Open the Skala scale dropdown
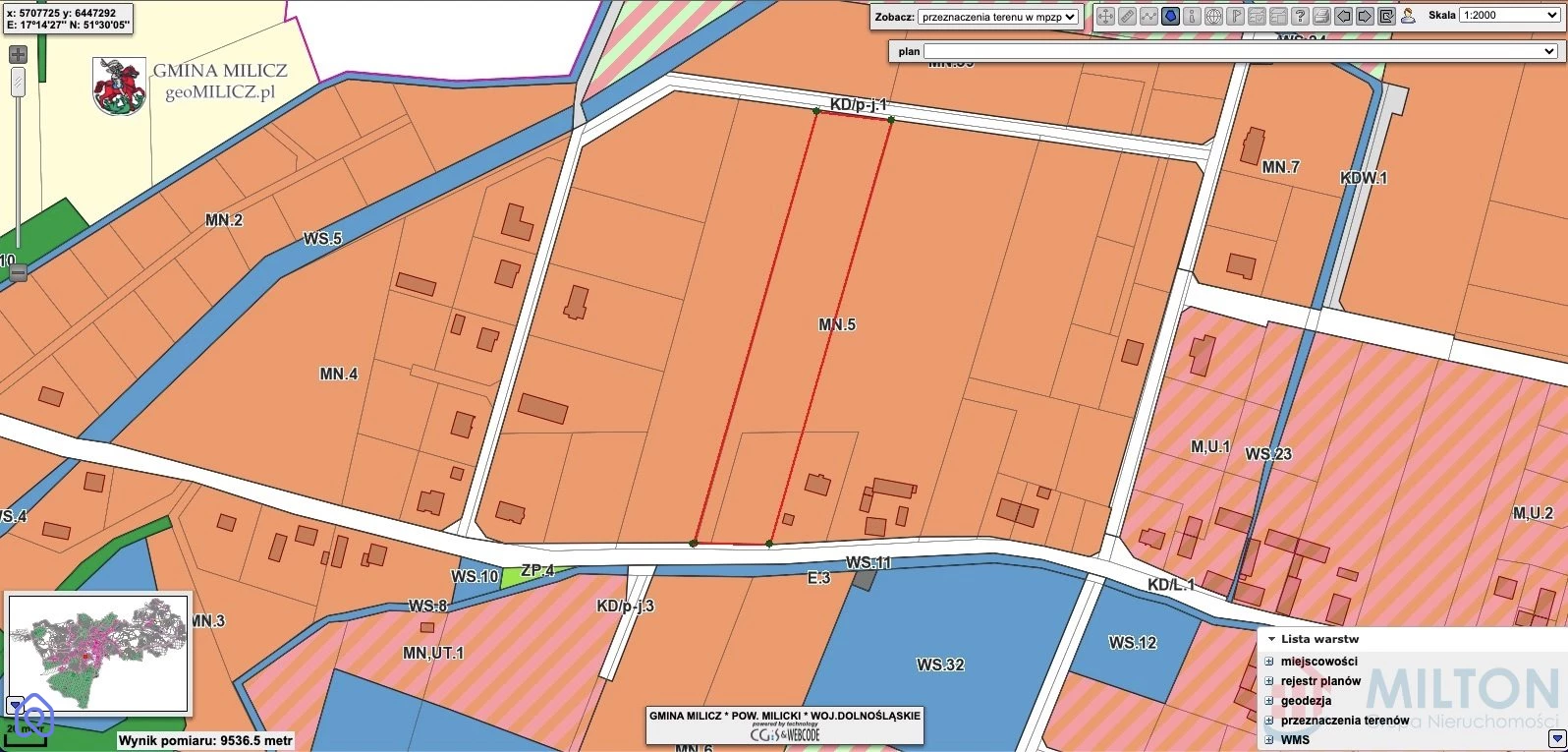 1508,16
